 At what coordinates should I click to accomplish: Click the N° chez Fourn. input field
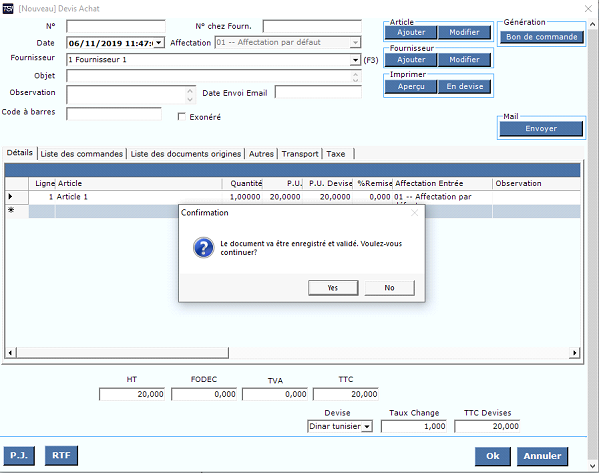[312, 26]
